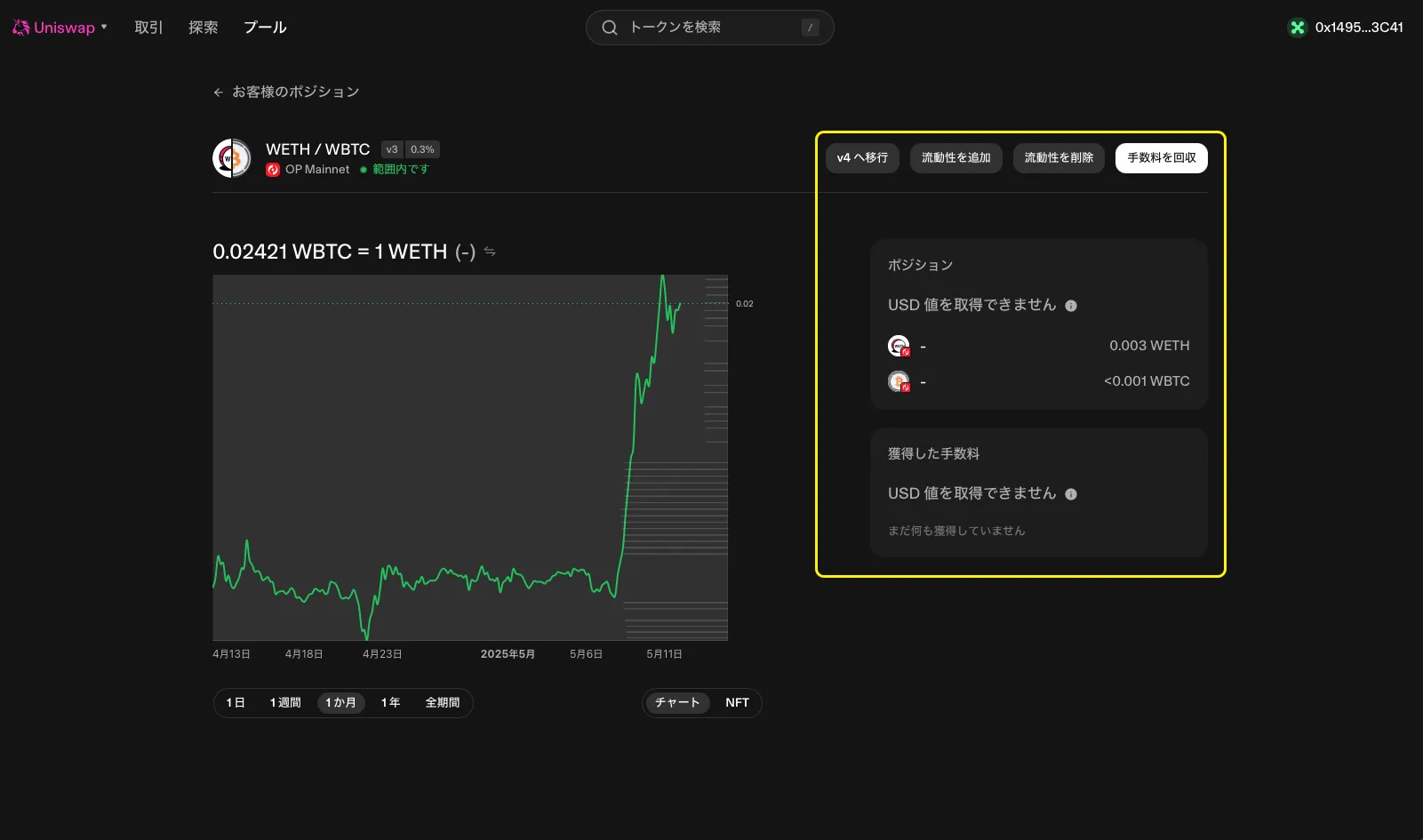Click the info icon beside the fees USD value
The image size is (1423, 840).
pyautogui.click(x=1071, y=494)
